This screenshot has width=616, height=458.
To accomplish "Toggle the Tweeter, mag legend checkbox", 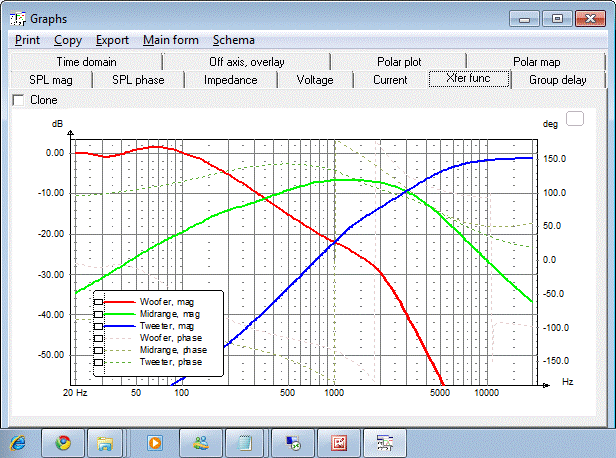I will (x=98, y=326).
